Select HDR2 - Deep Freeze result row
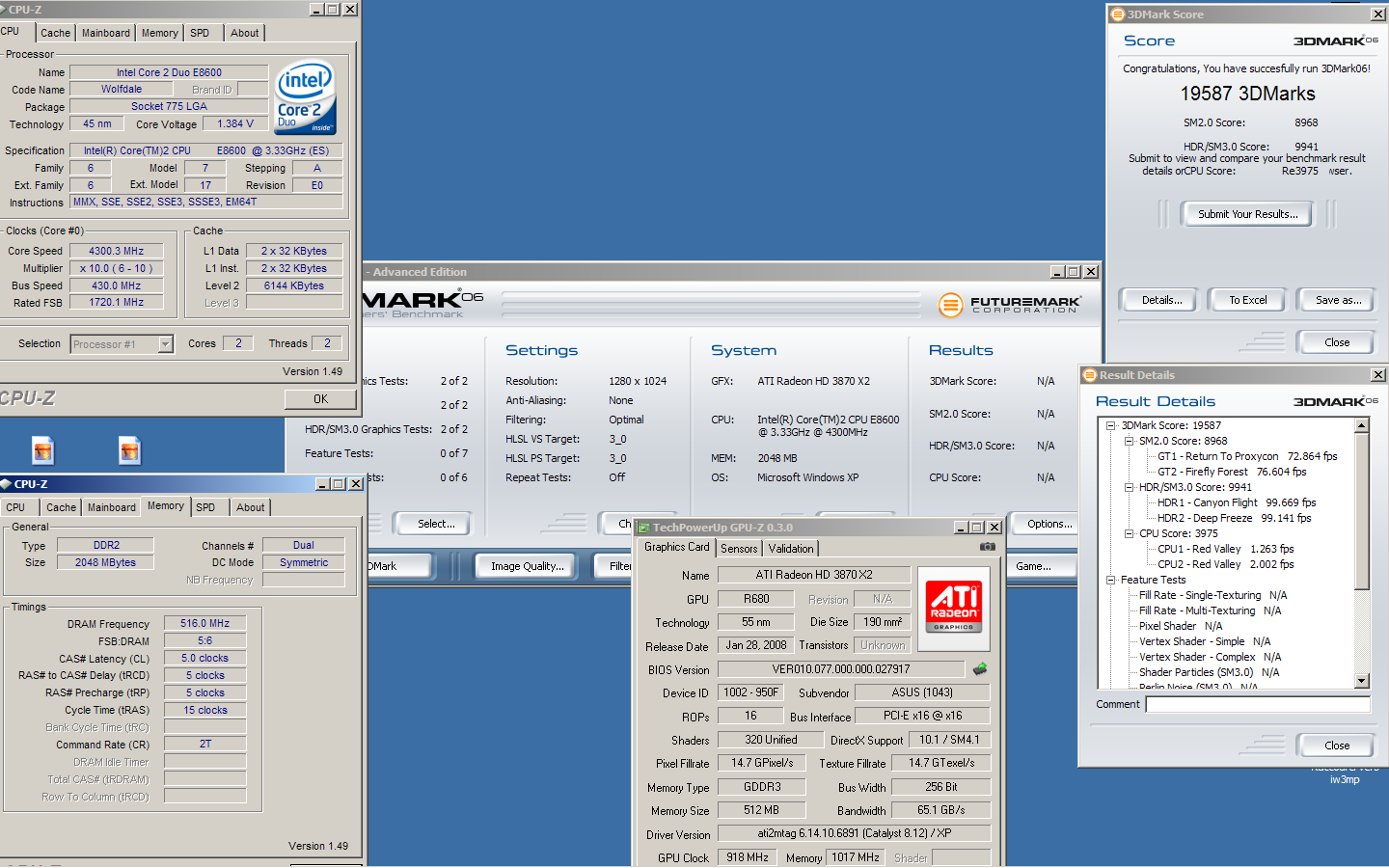This screenshot has width=1389, height=868. [1234, 518]
